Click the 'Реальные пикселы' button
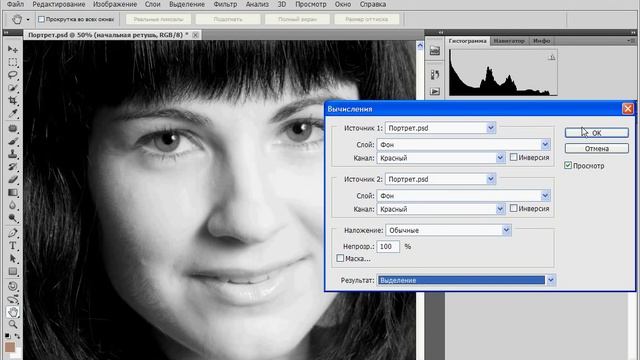The width and height of the screenshot is (640, 360). pos(158,19)
